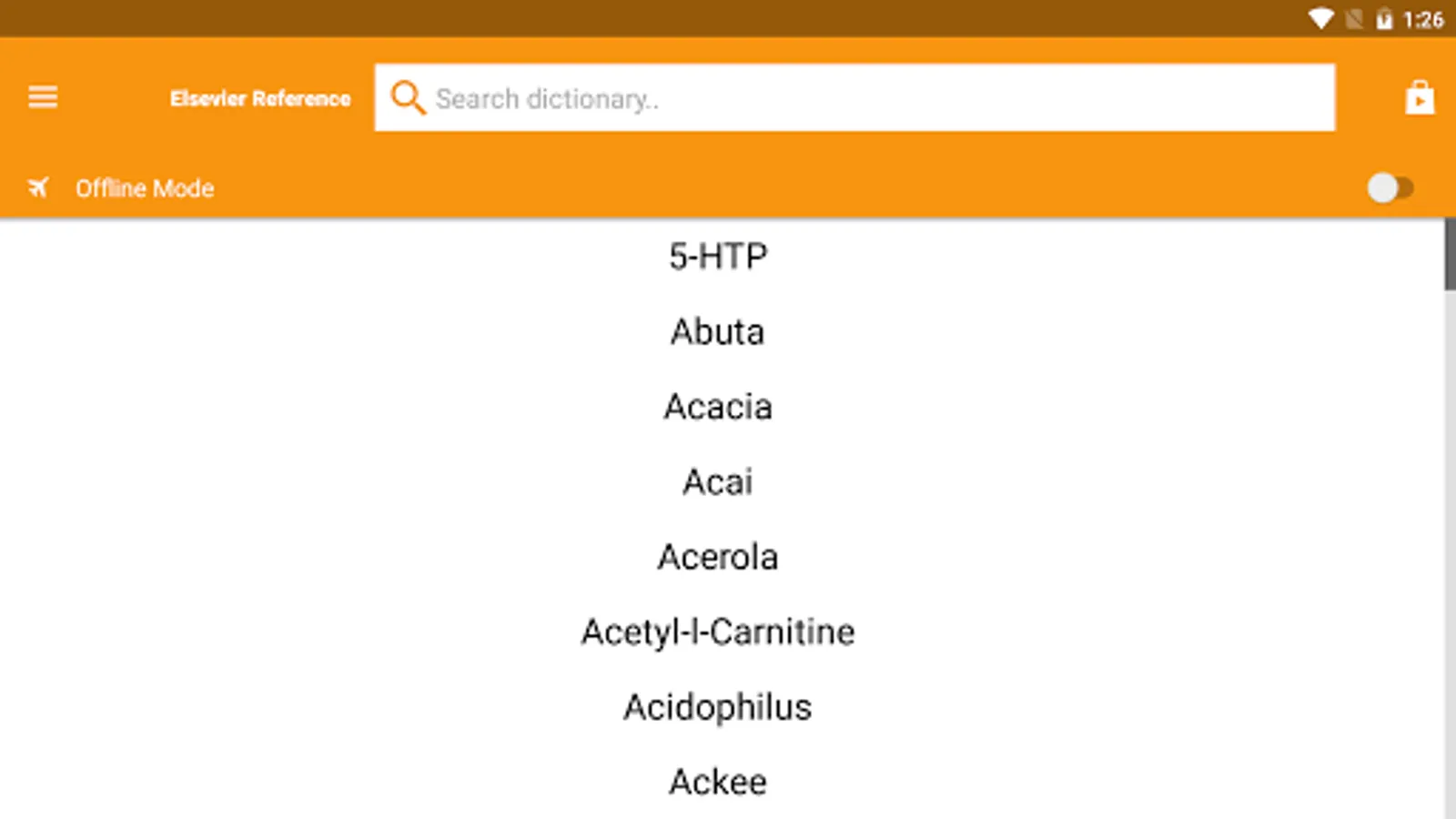The height and width of the screenshot is (819, 1456).
Task: Tap the no-SIM signal icon
Action: coord(1354,19)
